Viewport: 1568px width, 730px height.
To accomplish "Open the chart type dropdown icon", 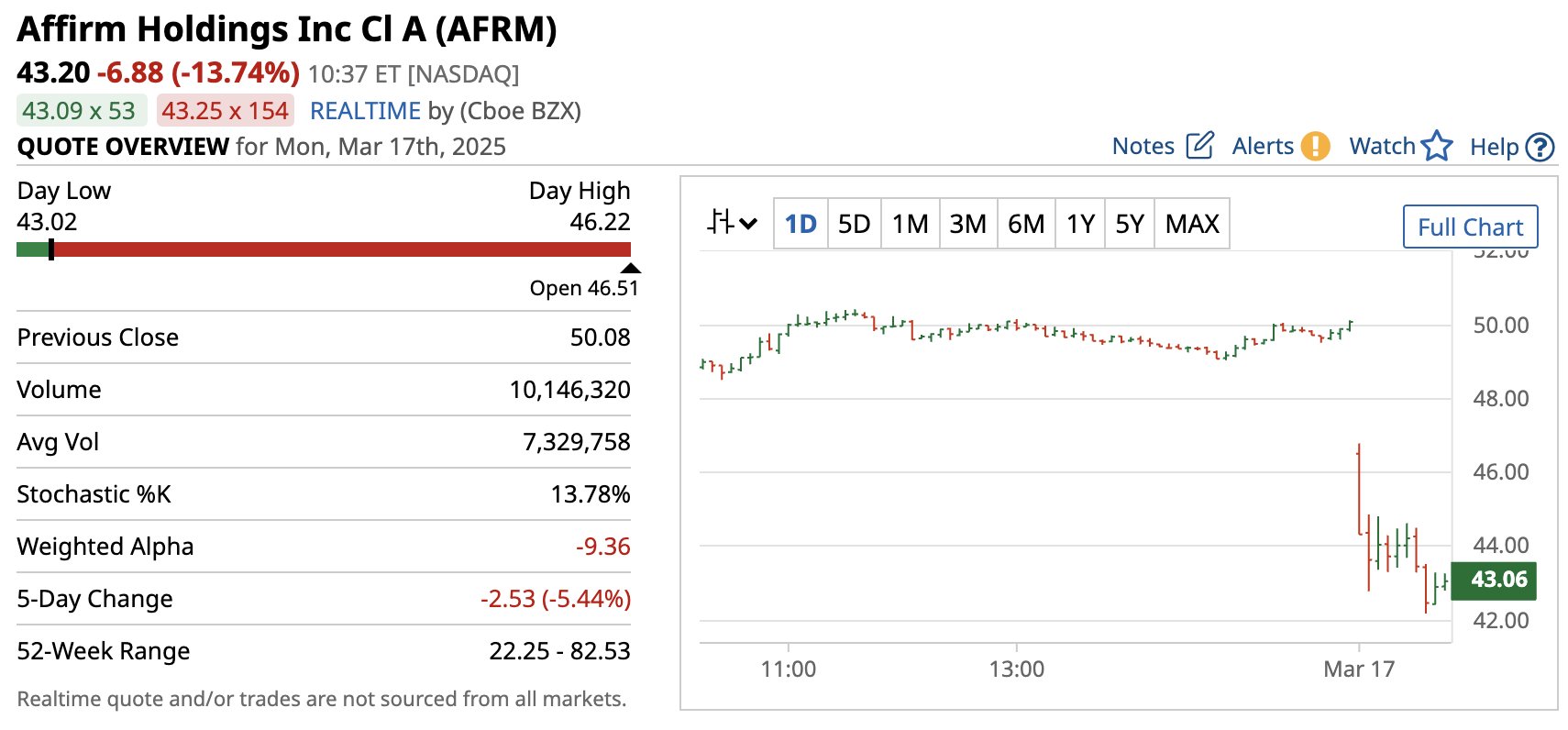I will [x=732, y=223].
